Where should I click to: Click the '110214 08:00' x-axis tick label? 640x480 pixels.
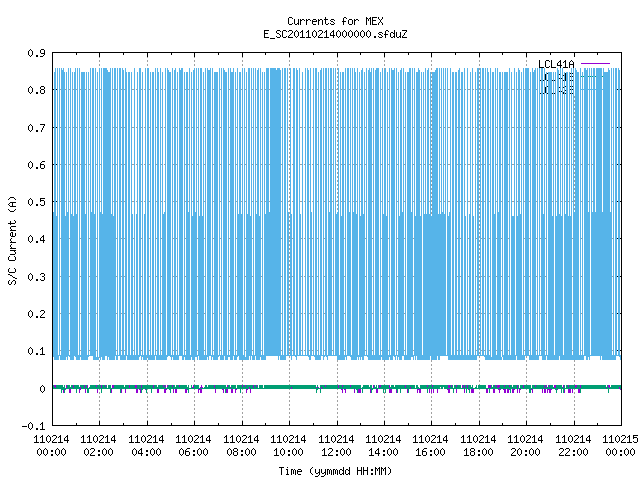tap(241, 446)
